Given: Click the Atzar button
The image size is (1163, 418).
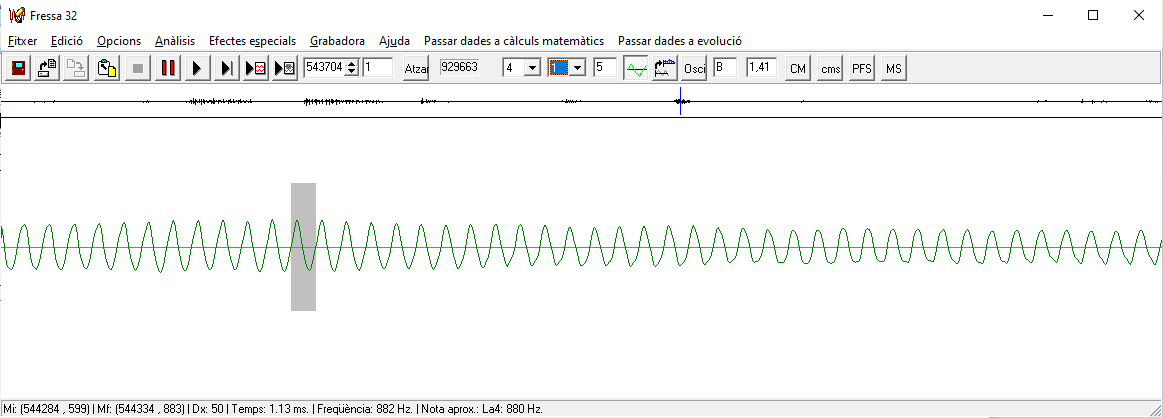Looking at the screenshot, I should click(x=416, y=68).
